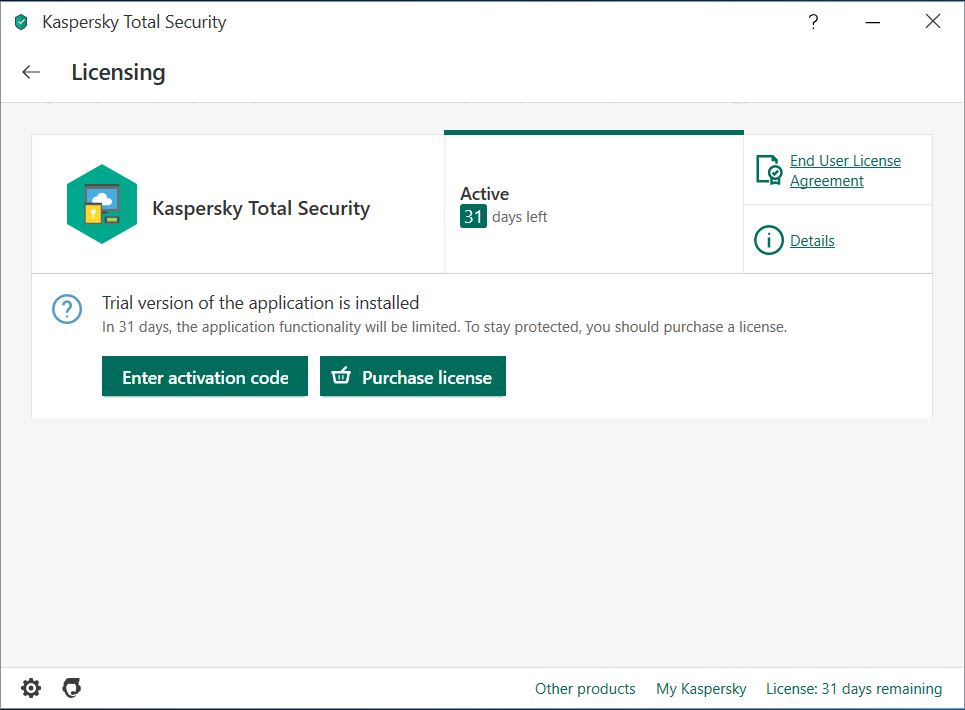
Task: Click the Enter activation code button
Action: click(x=205, y=376)
